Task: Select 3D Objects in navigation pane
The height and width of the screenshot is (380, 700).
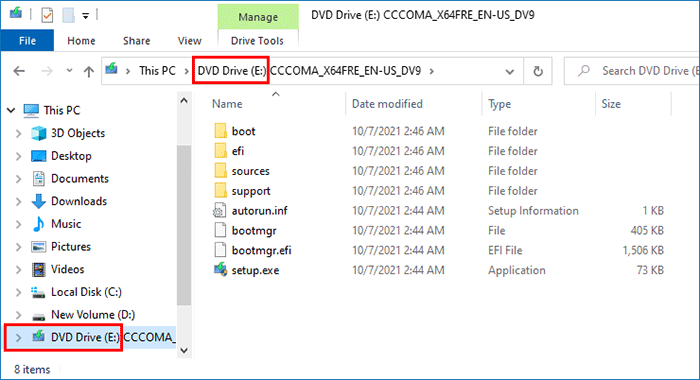Action: pos(78,133)
